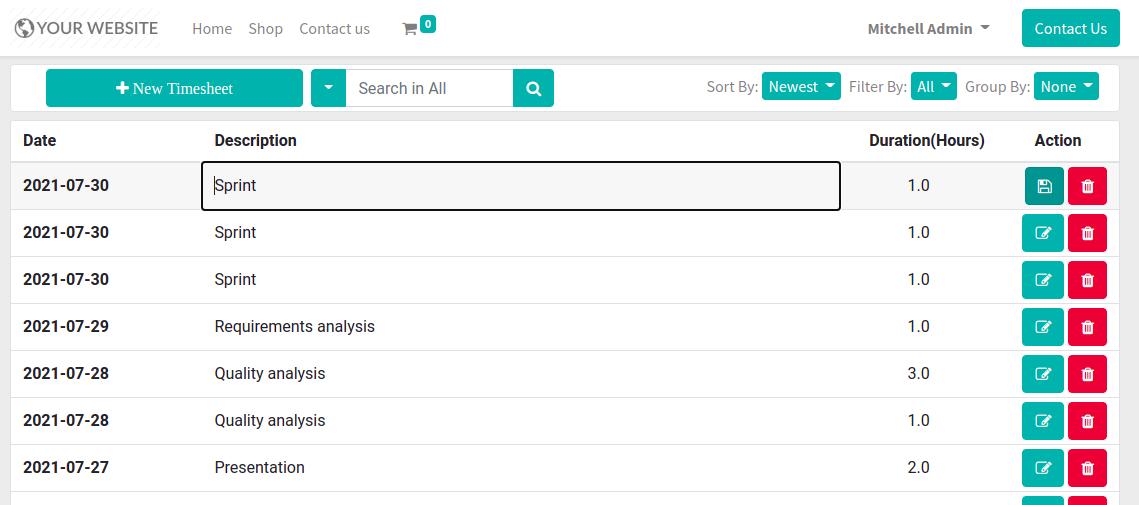Open the Sort By Newest dropdown

801,86
